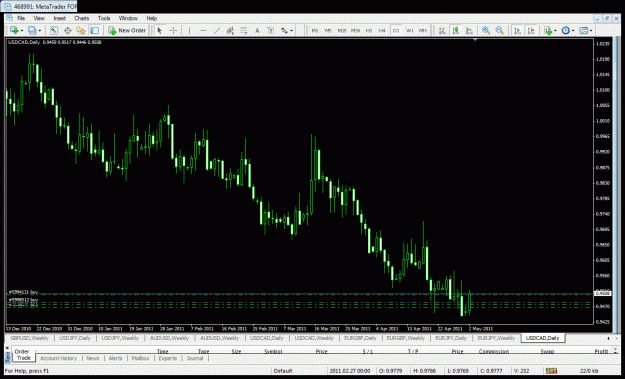Switch to the EURJPY,Weekly chart tab
Screen dimensions: 625x379
[496, 338]
